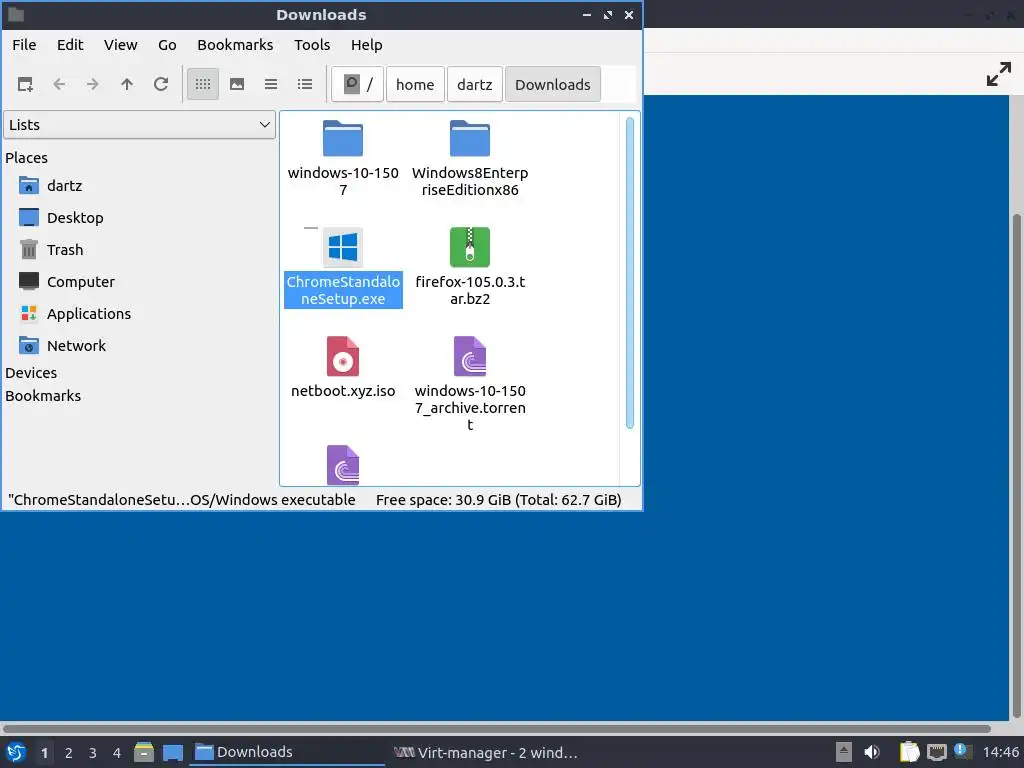Click the file name label 'netboot.xyz.iso'

(x=343, y=391)
